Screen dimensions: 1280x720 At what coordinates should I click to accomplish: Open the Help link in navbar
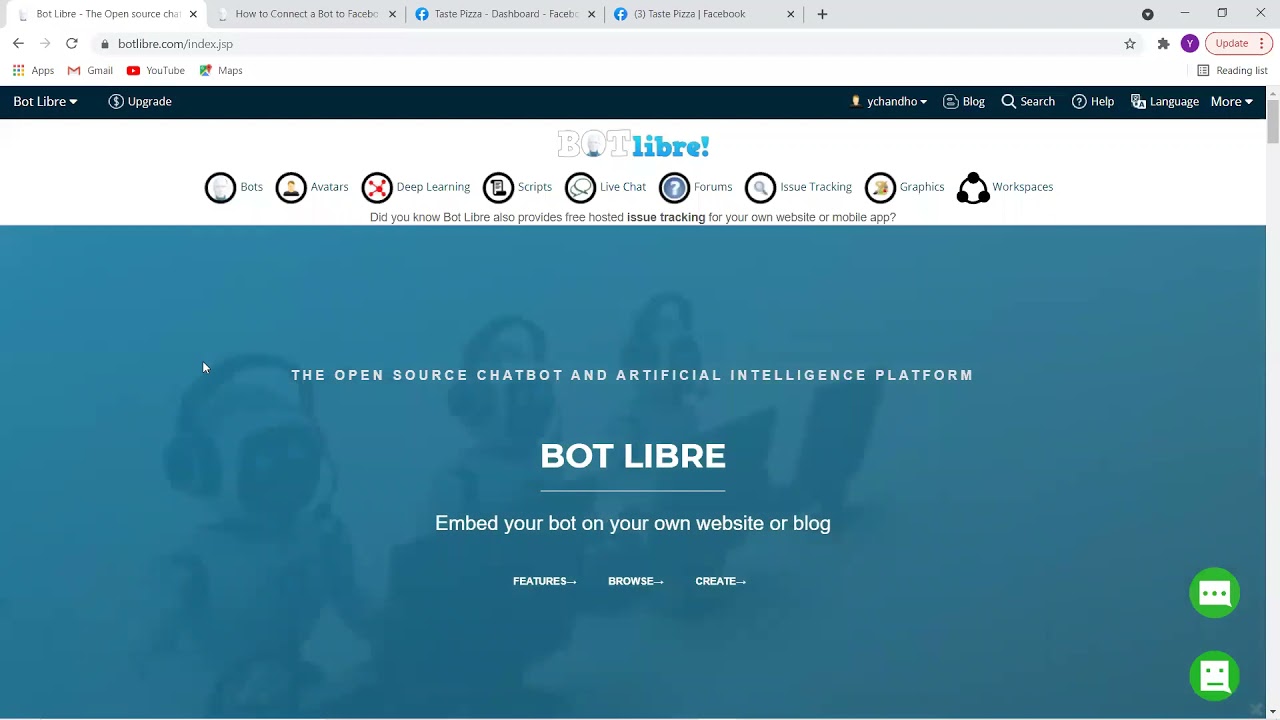(x=1093, y=102)
